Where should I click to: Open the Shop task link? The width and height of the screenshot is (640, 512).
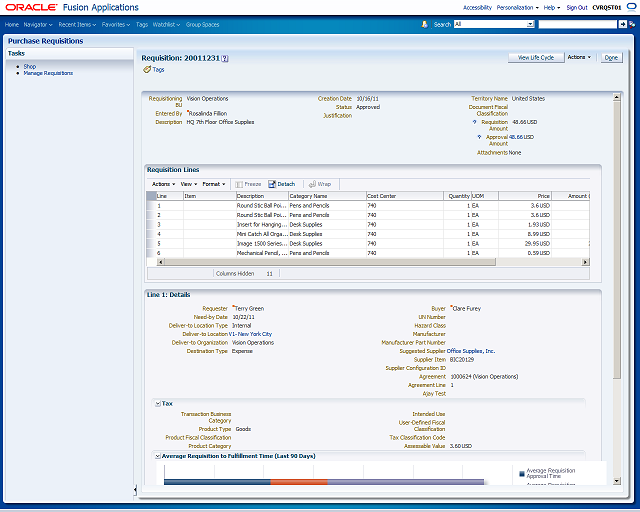[30, 66]
